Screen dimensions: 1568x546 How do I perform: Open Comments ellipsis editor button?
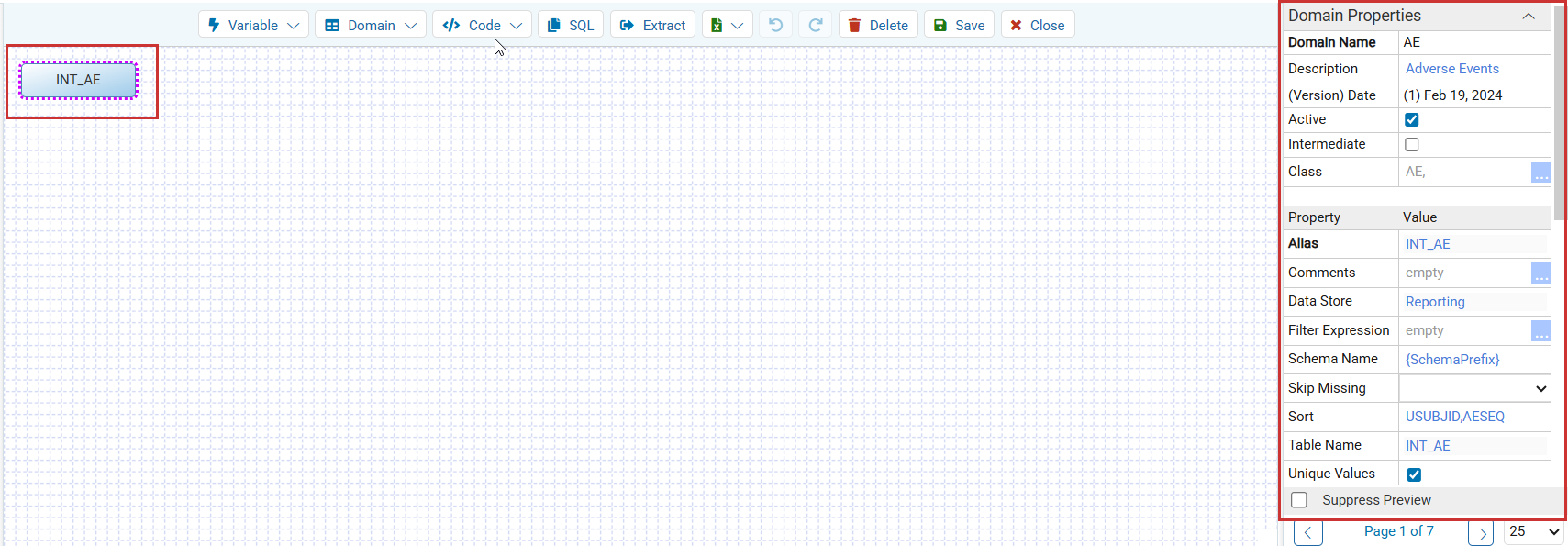tap(1541, 273)
